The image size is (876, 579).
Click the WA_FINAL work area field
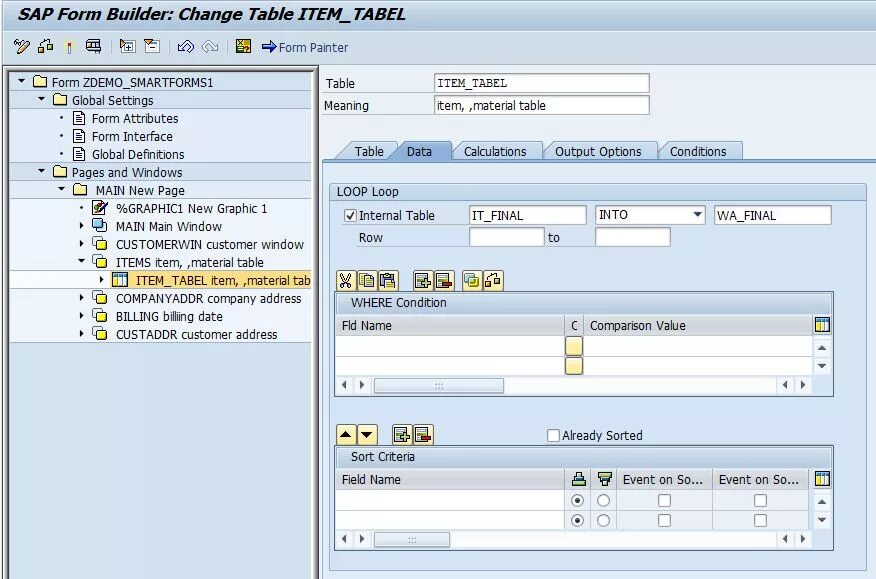pyautogui.click(x=772, y=215)
